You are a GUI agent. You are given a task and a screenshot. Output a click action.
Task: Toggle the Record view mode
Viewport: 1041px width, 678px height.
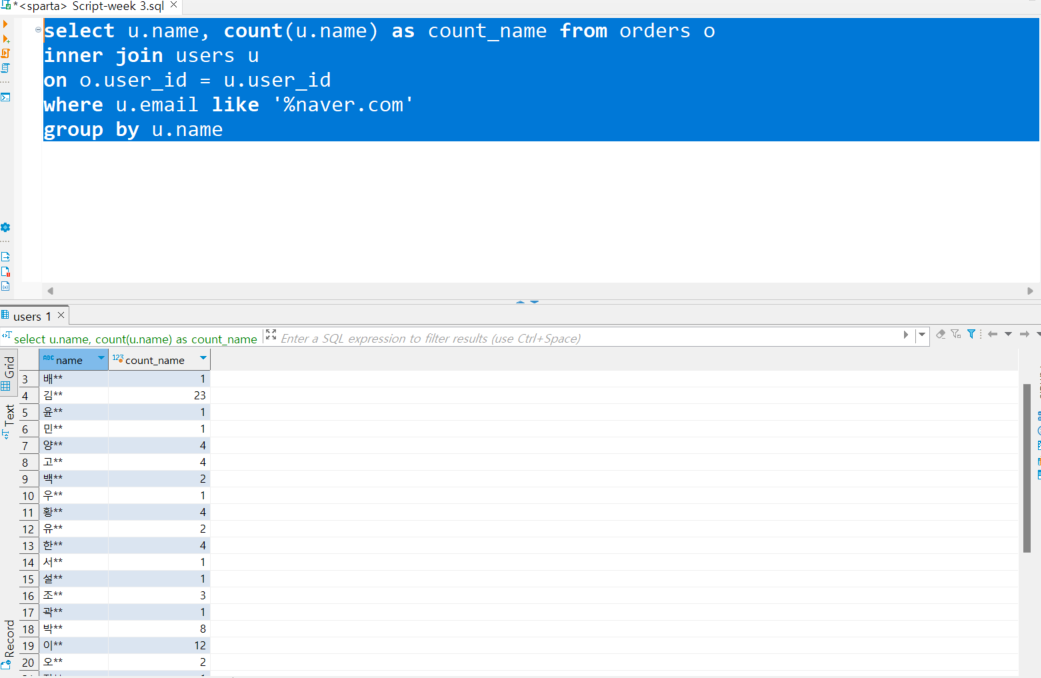pyautogui.click(x=9, y=643)
